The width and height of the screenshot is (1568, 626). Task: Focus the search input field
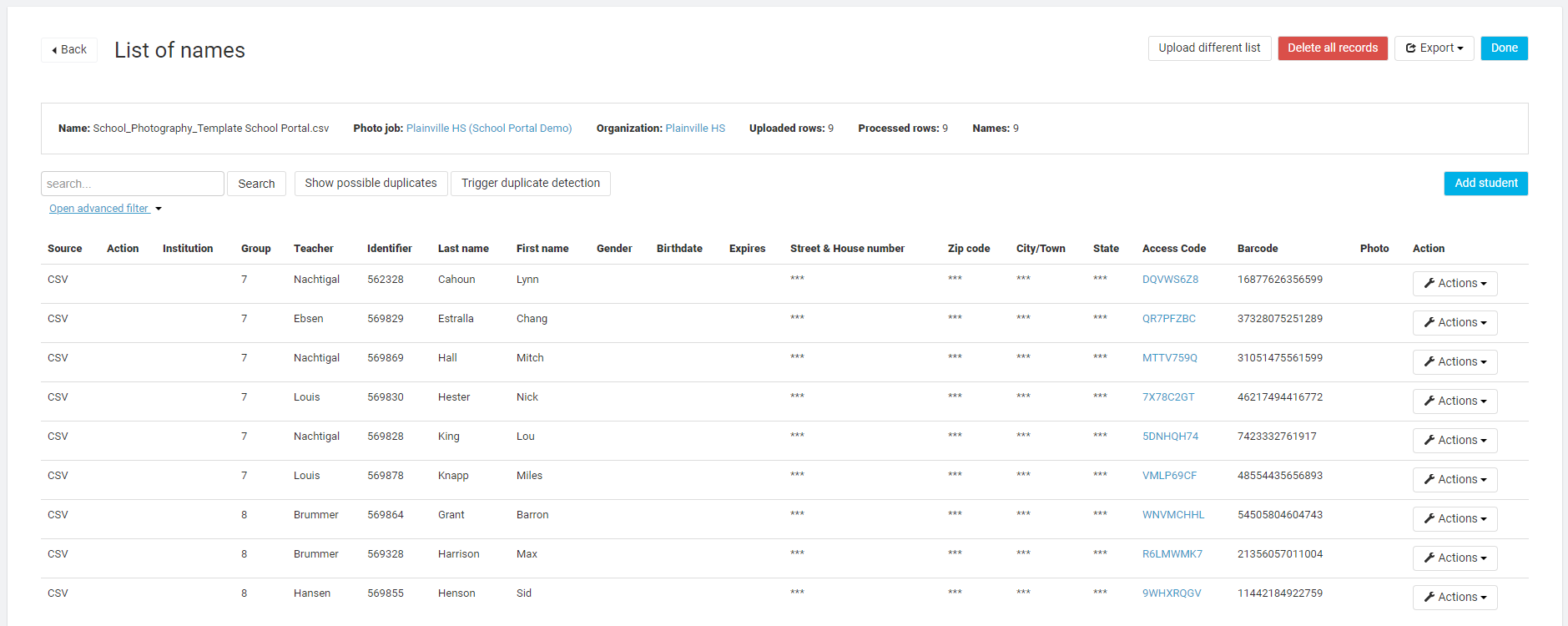click(133, 184)
